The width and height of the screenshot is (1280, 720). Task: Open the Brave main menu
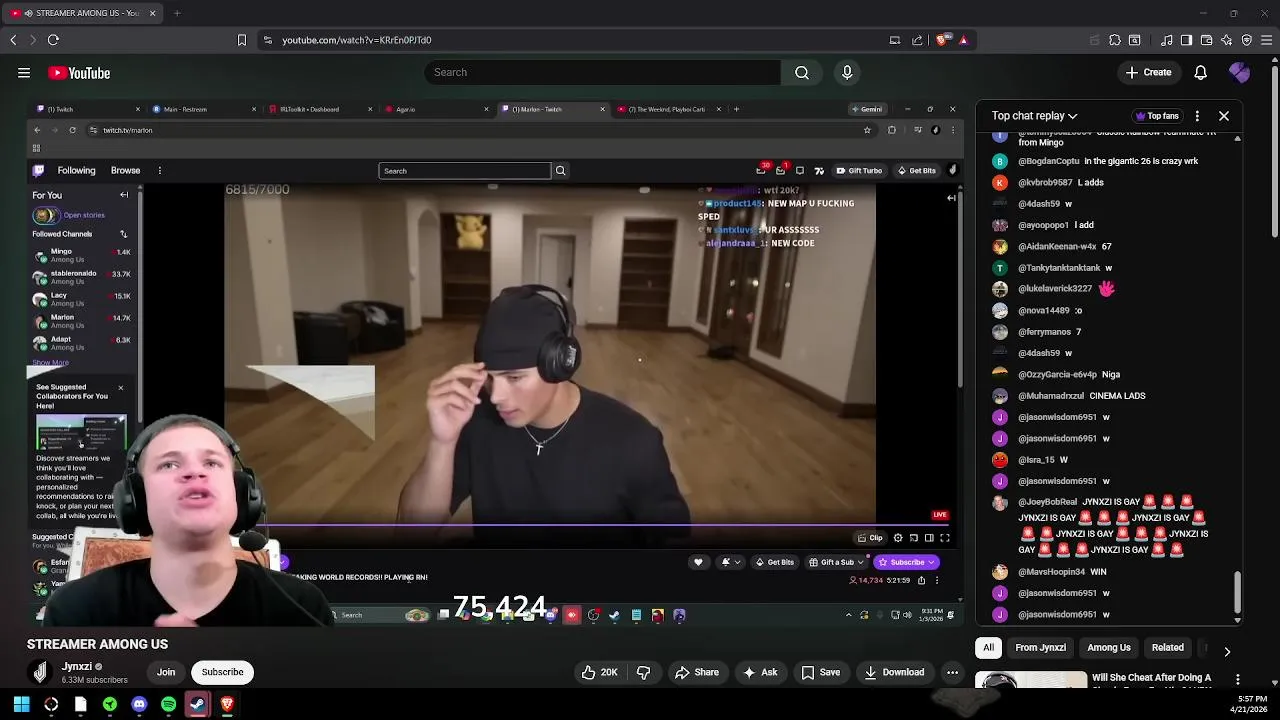point(1266,40)
